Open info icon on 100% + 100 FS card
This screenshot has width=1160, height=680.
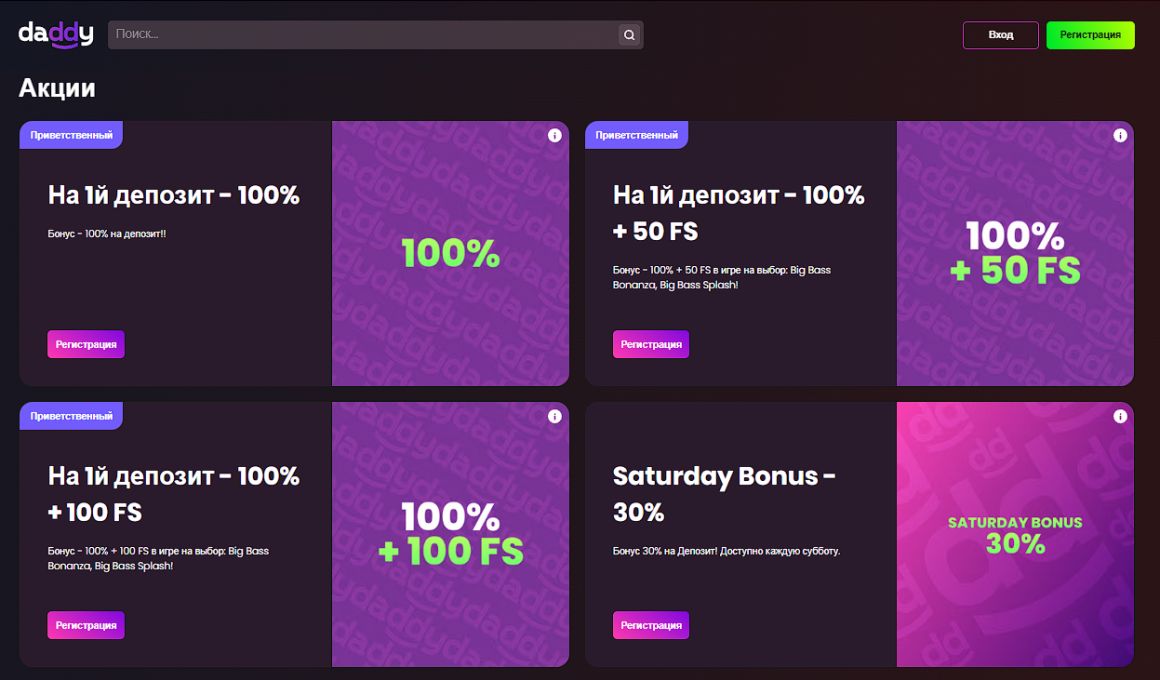coord(555,416)
